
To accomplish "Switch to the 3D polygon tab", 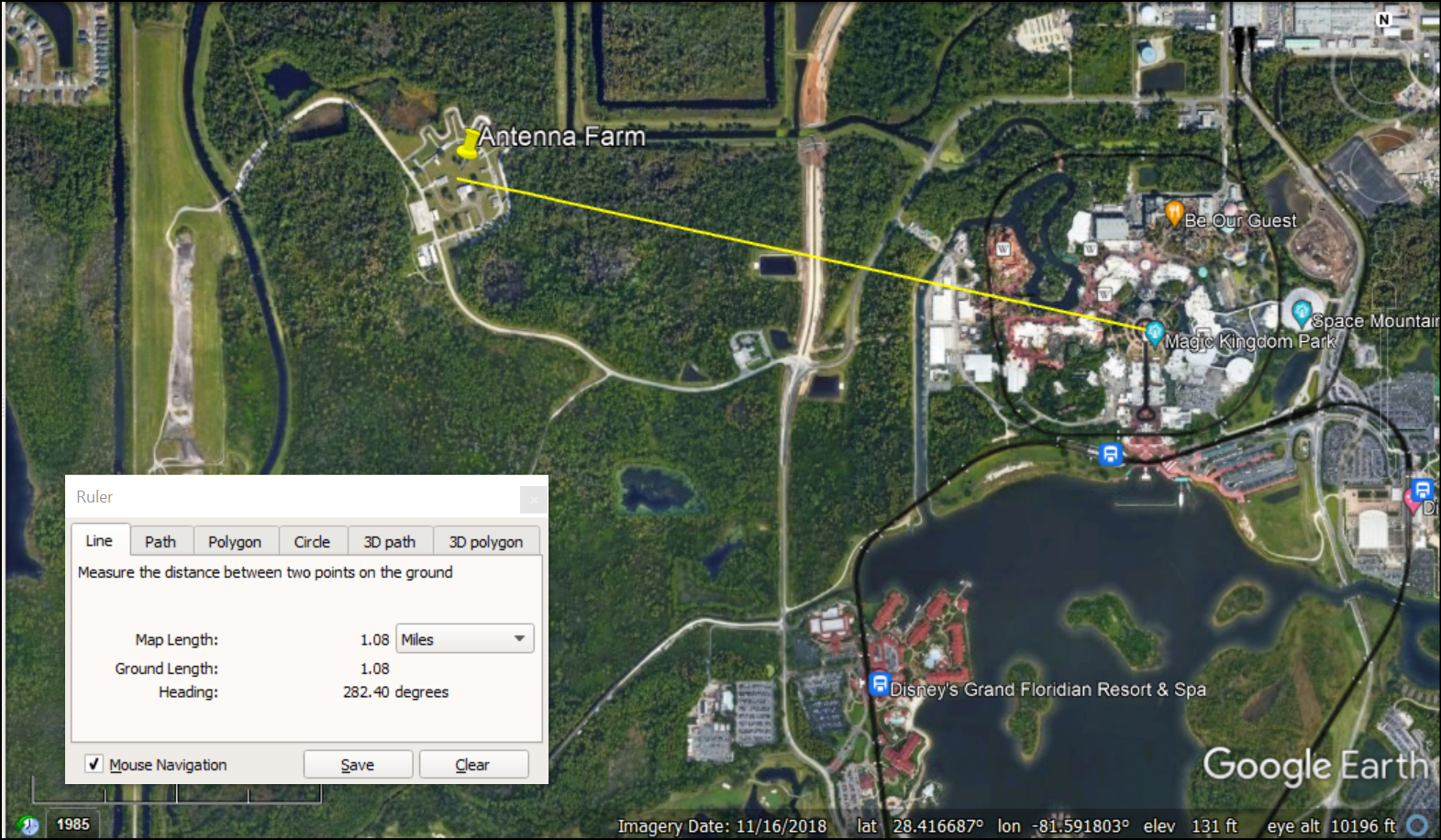I will tap(486, 542).
